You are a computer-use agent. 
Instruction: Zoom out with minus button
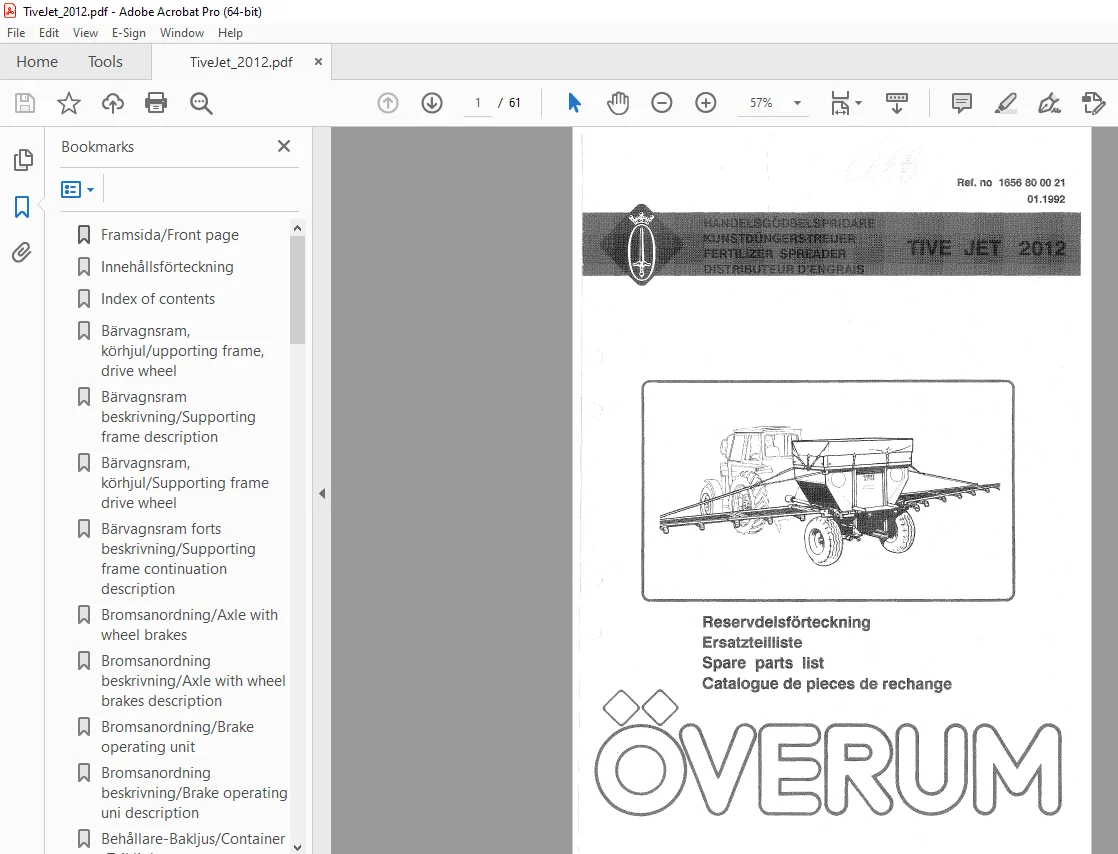[x=662, y=103]
